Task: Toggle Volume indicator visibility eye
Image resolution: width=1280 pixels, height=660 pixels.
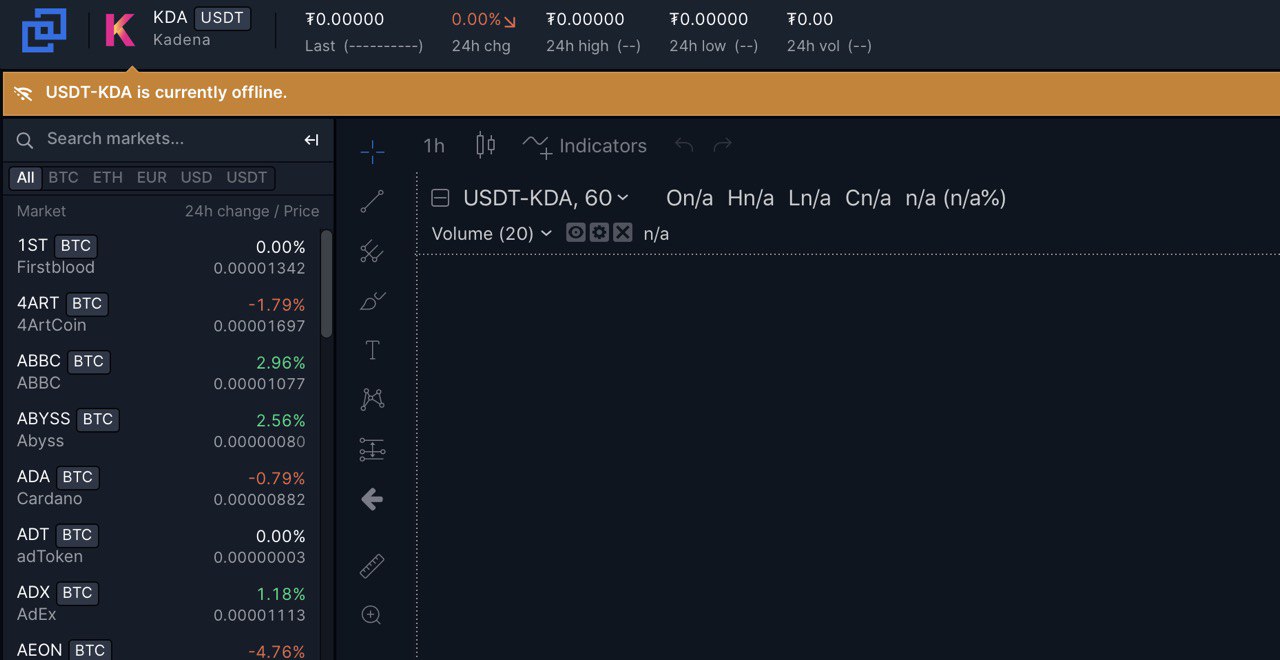Action: pos(576,233)
